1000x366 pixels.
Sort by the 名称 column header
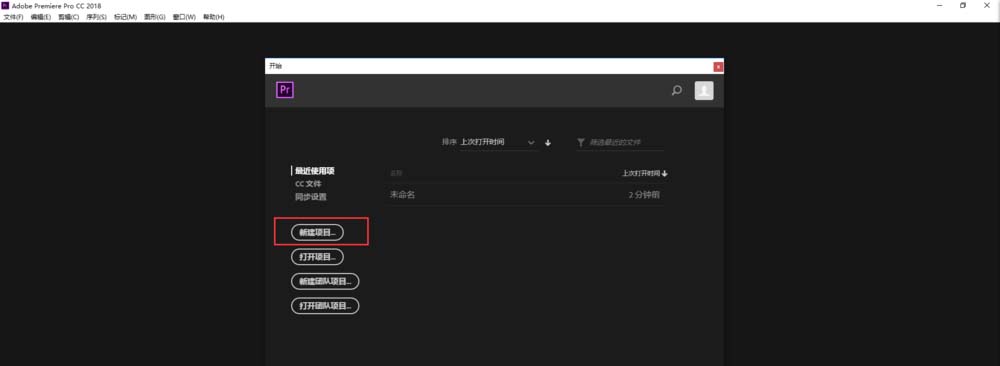pos(396,173)
